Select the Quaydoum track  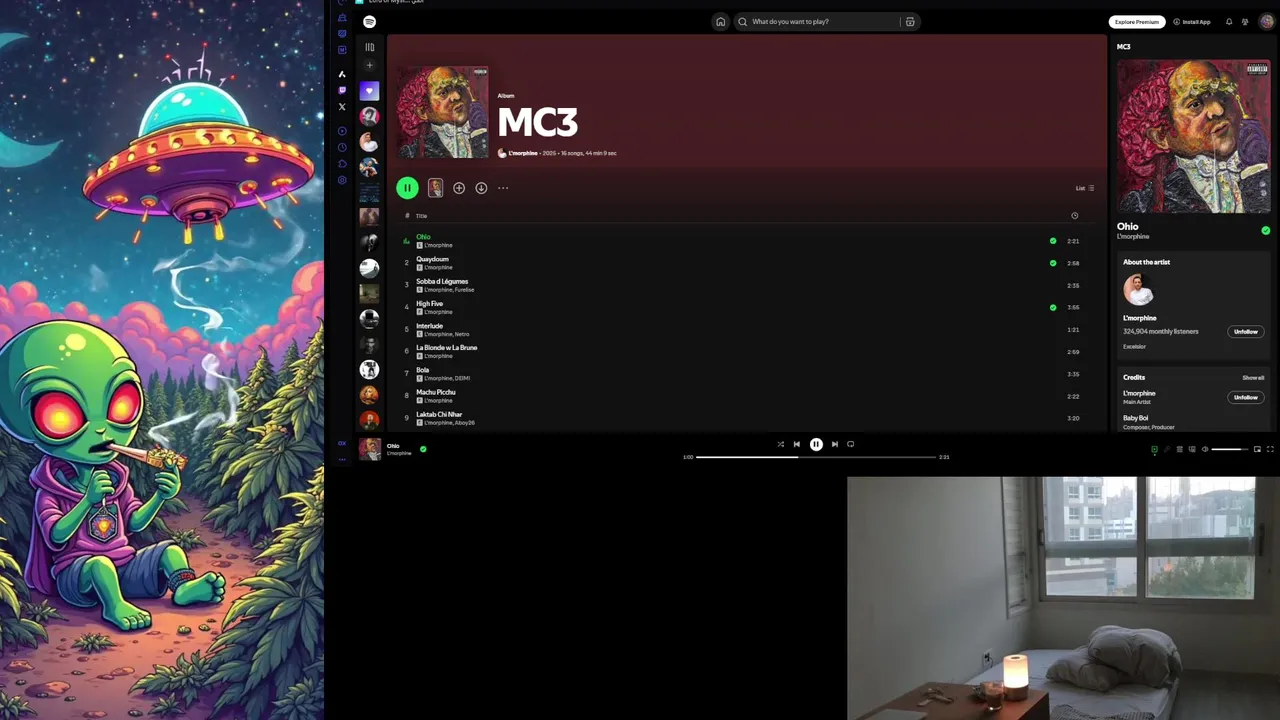[432, 259]
